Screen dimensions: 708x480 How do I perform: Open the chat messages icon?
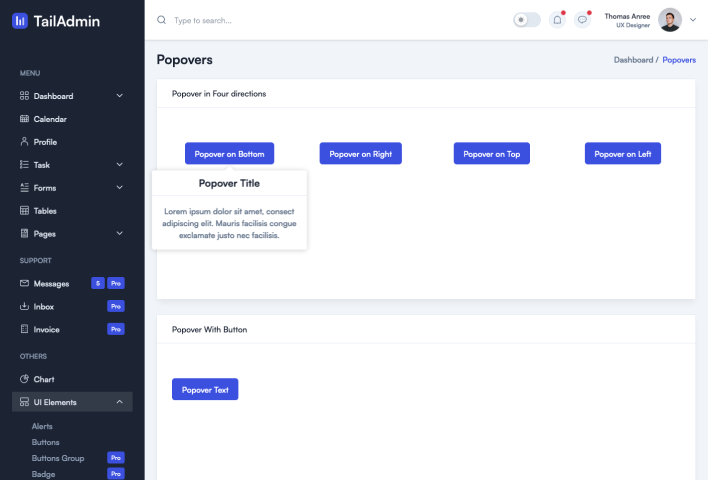583,20
